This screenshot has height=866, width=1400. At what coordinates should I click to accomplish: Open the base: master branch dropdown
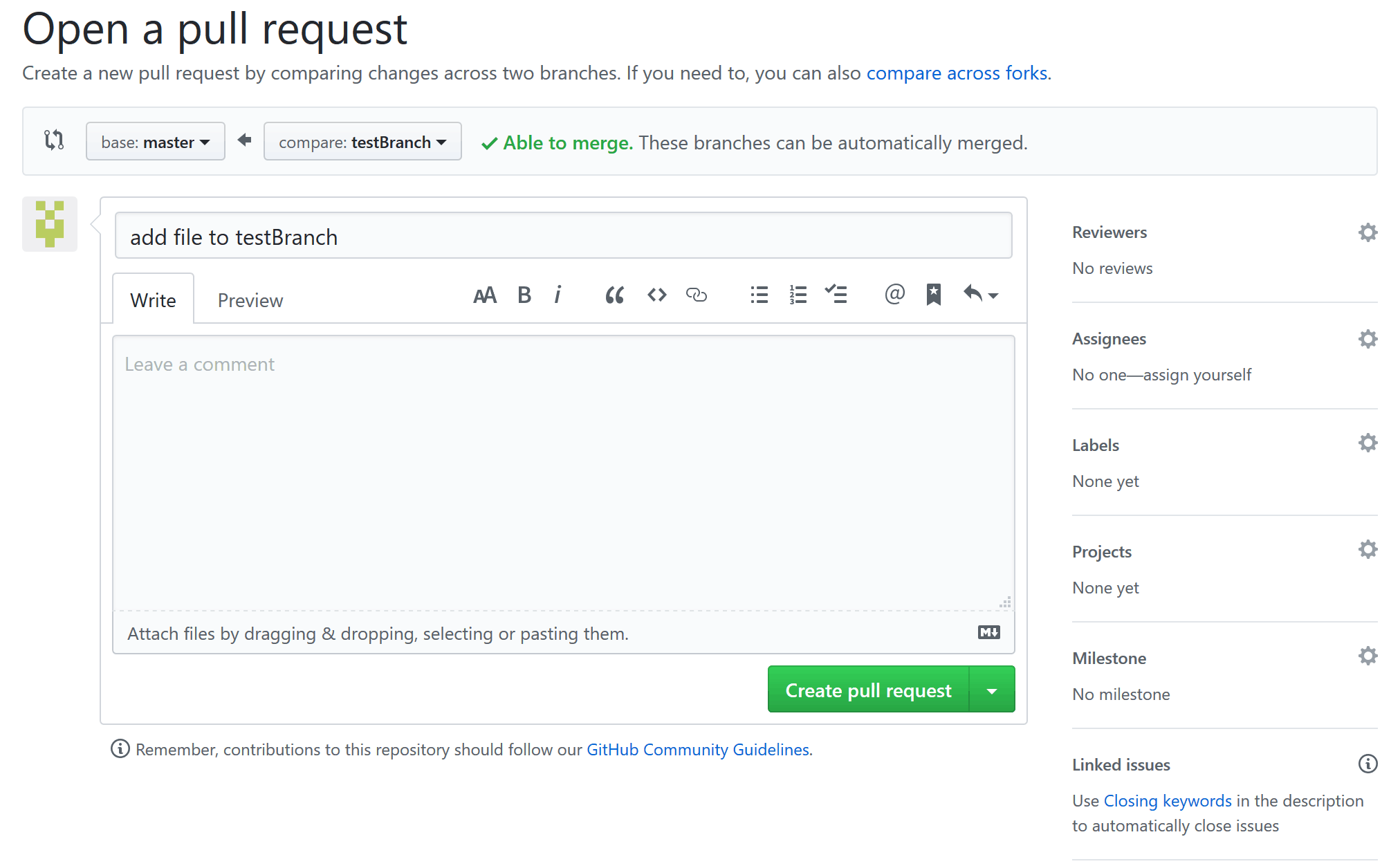click(156, 141)
